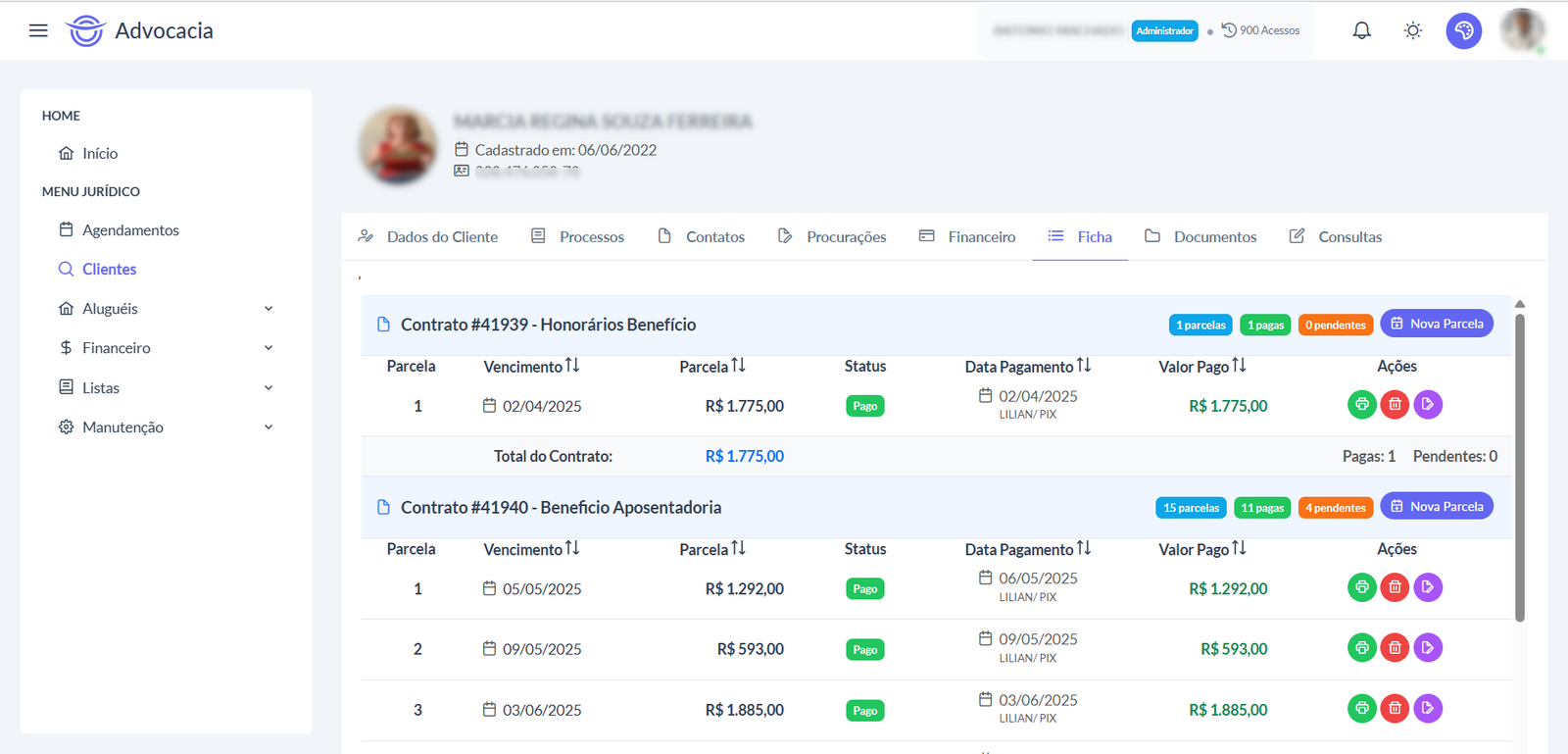The image size is (1568, 754).
Task: Open the Procurações tab
Action: pos(832,236)
